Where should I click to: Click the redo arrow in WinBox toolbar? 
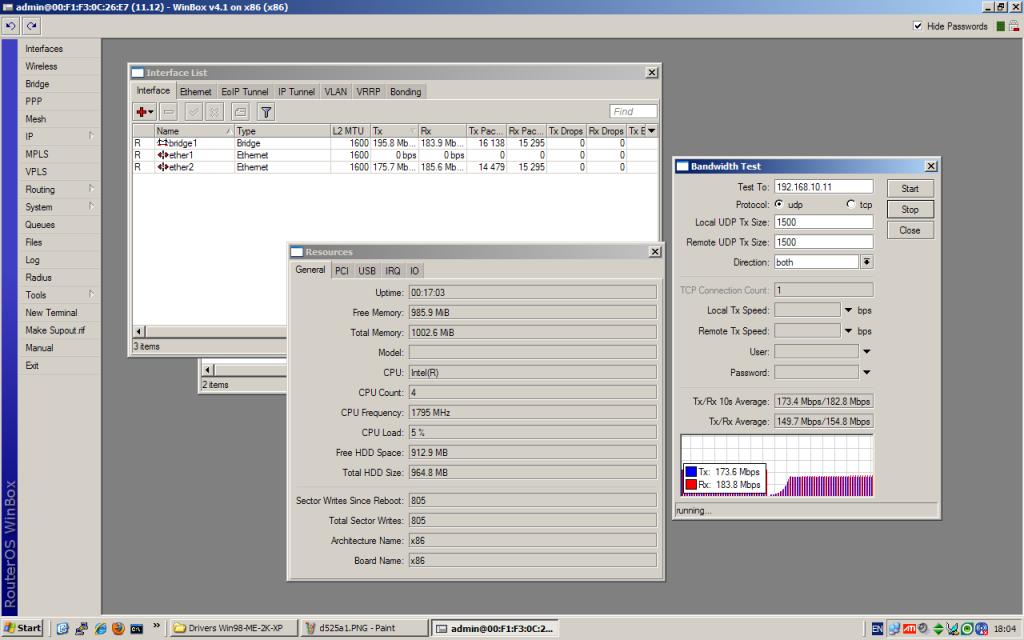(32, 25)
